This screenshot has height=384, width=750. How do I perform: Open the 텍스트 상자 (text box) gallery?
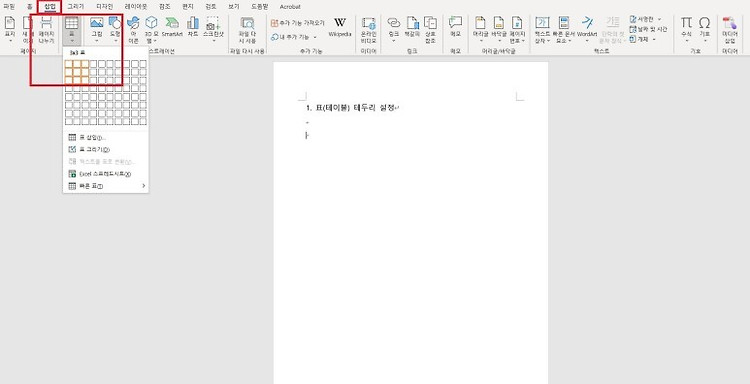pyautogui.click(x=542, y=30)
